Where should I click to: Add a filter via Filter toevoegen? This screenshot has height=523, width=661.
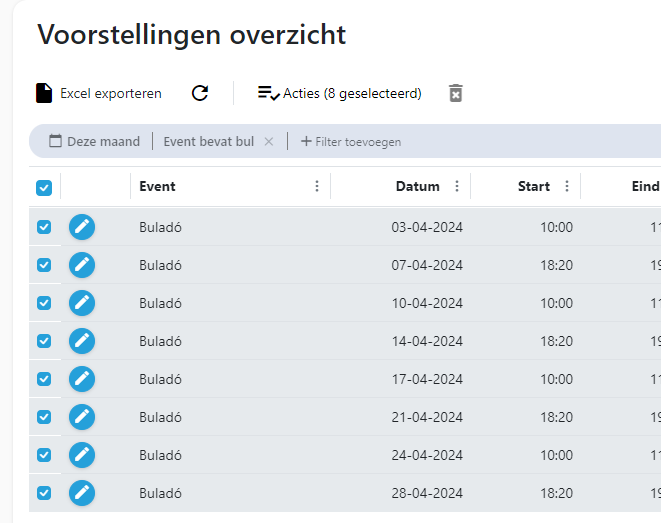pos(351,142)
